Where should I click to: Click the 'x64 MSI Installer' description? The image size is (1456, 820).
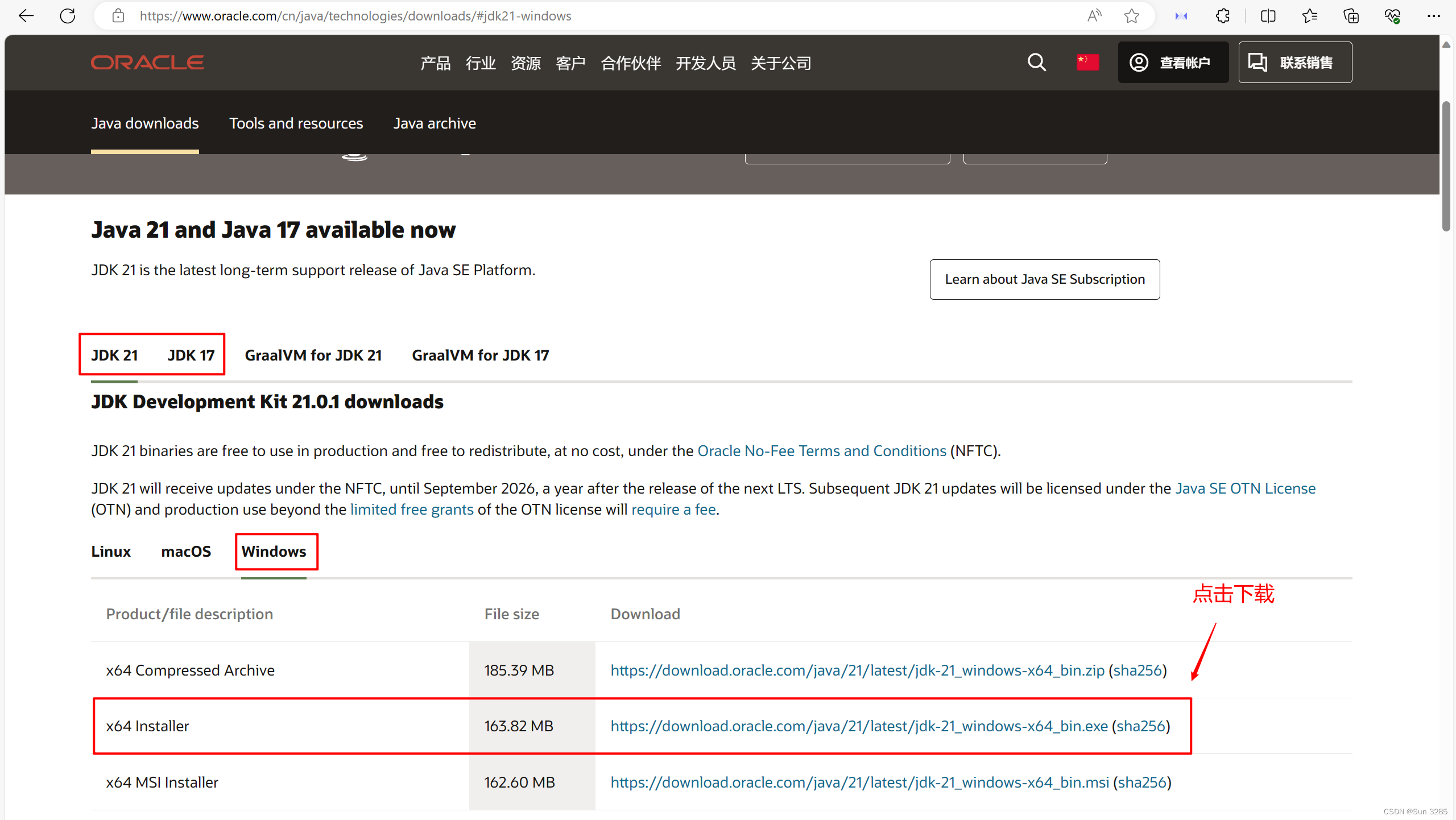click(x=162, y=782)
